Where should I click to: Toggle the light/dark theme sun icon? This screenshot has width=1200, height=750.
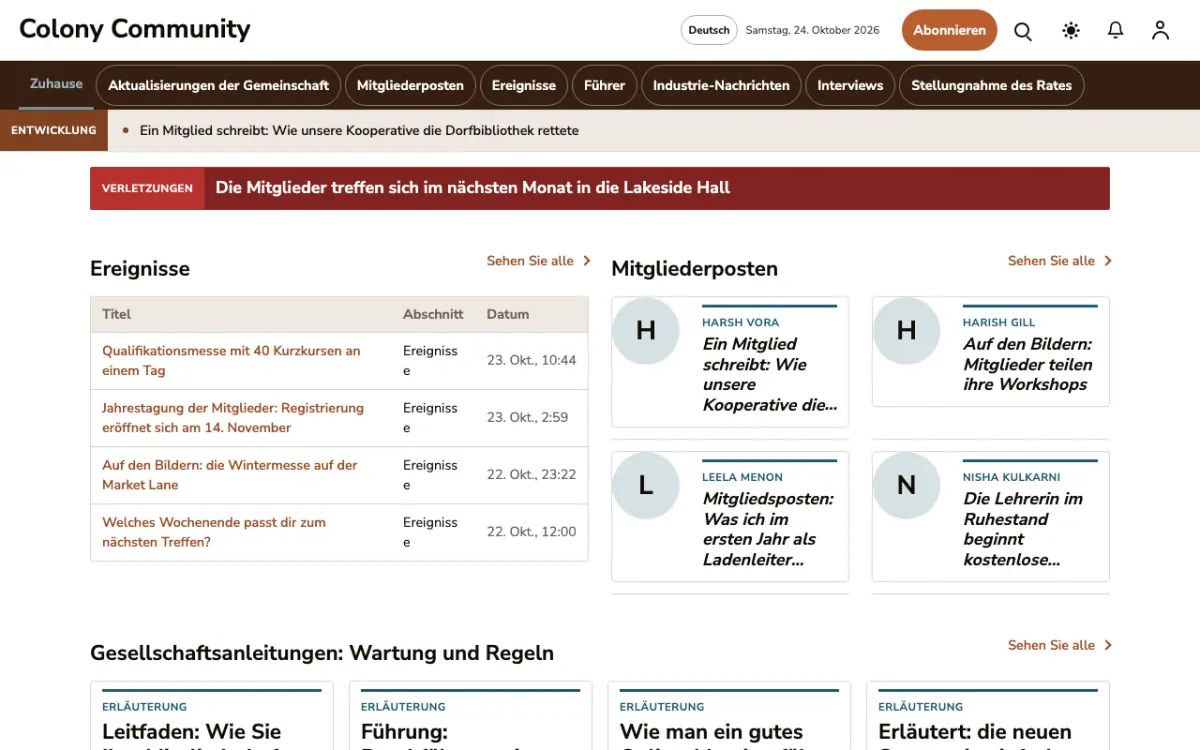click(1071, 31)
